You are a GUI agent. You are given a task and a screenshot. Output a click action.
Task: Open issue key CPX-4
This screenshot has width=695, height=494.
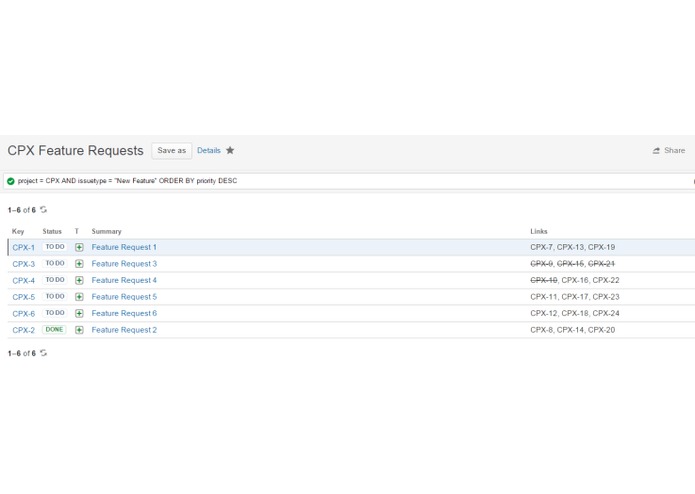coord(23,280)
